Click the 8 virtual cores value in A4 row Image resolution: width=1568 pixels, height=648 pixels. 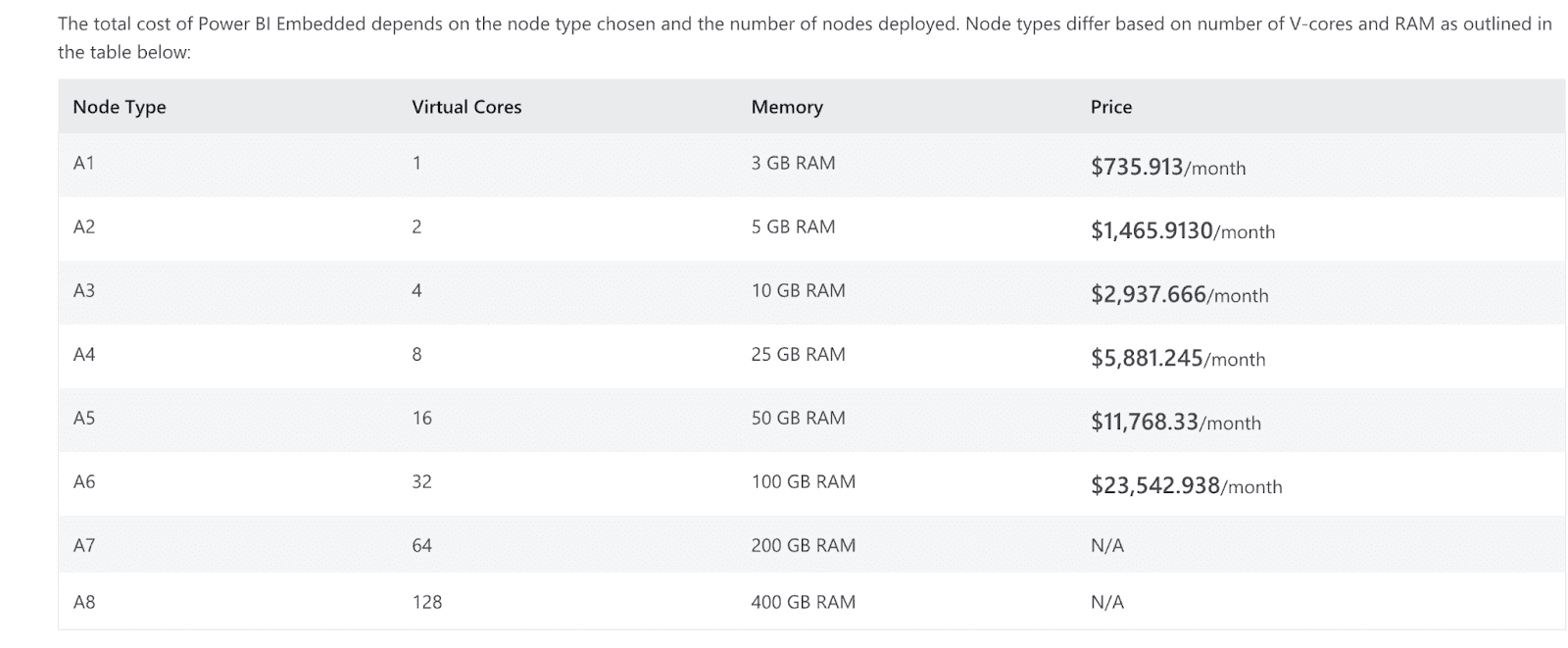416,354
